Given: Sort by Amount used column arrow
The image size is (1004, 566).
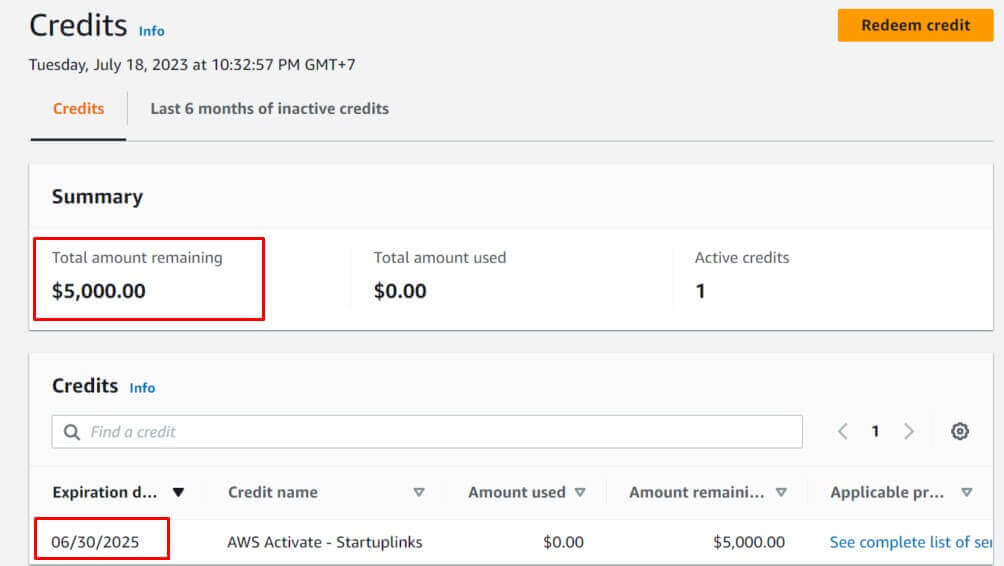Looking at the screenshot, I should [580, 492].
